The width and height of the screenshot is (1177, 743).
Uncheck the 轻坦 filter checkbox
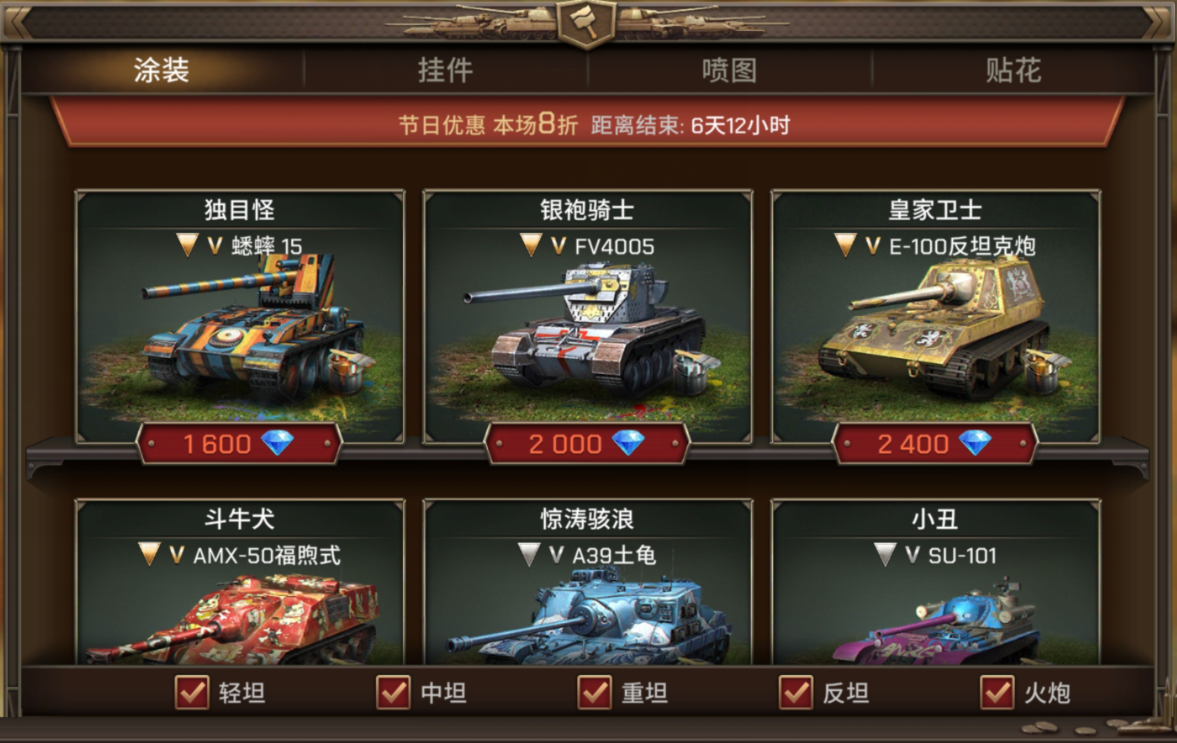192,692
